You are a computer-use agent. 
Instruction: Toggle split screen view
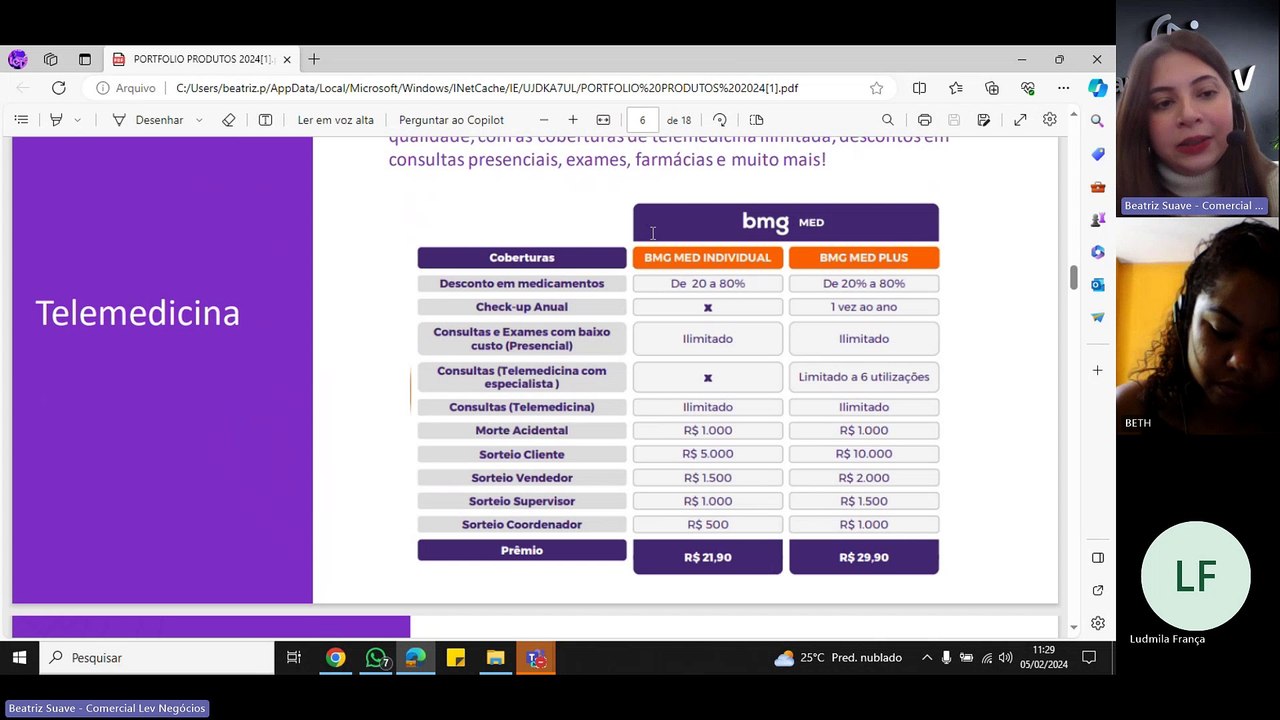pos(919,88)
